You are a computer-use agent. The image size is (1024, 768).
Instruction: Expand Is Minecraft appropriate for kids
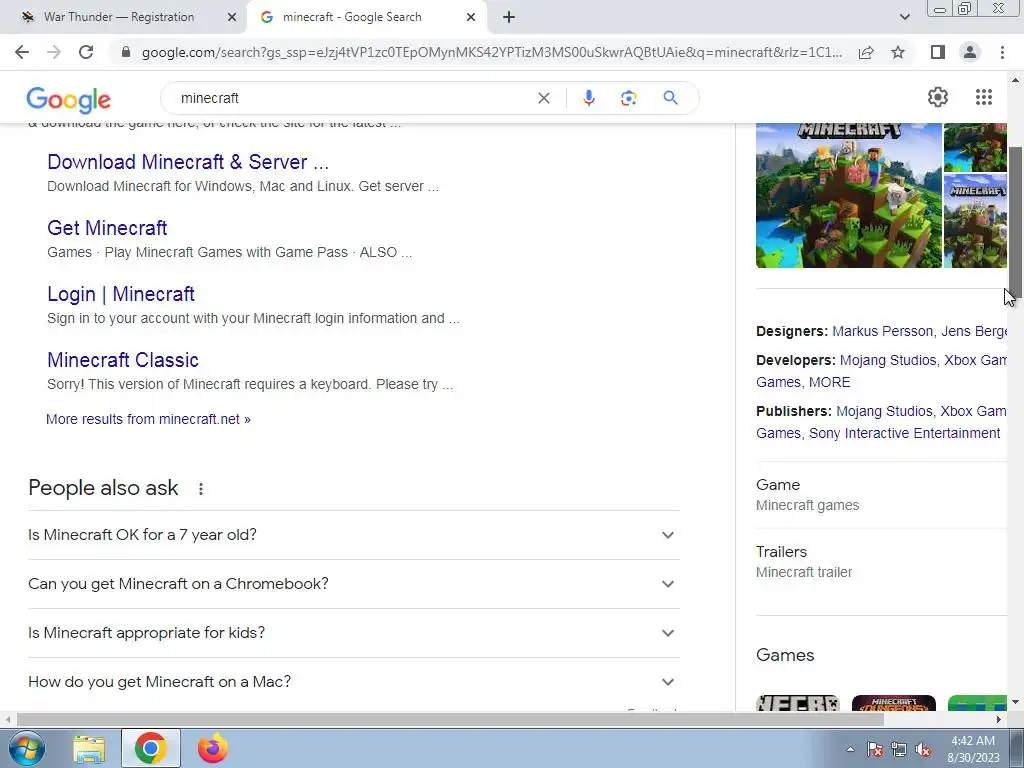(354, 633)
